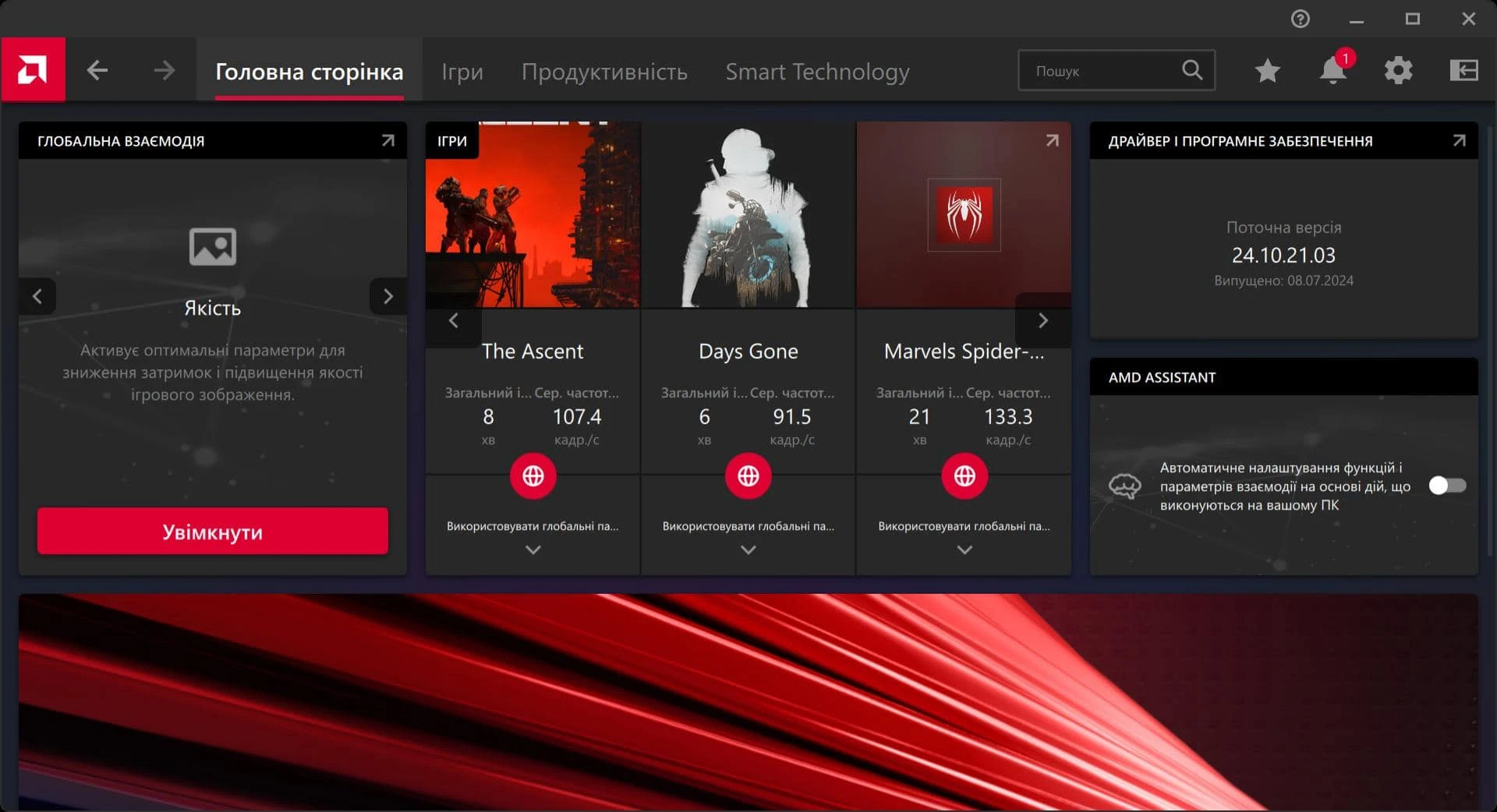Show previous profile in Глобальна взаємодія
The height and width of the screenshot is (812, 1497).
37,296
